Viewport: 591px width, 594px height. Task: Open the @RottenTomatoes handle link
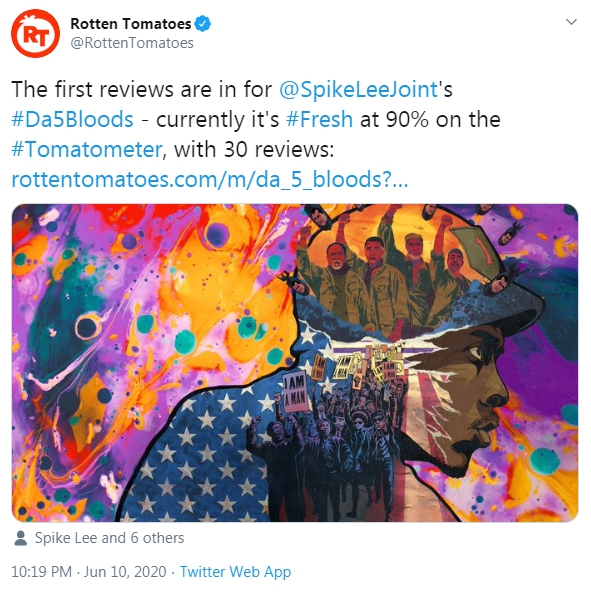[132, 43]
